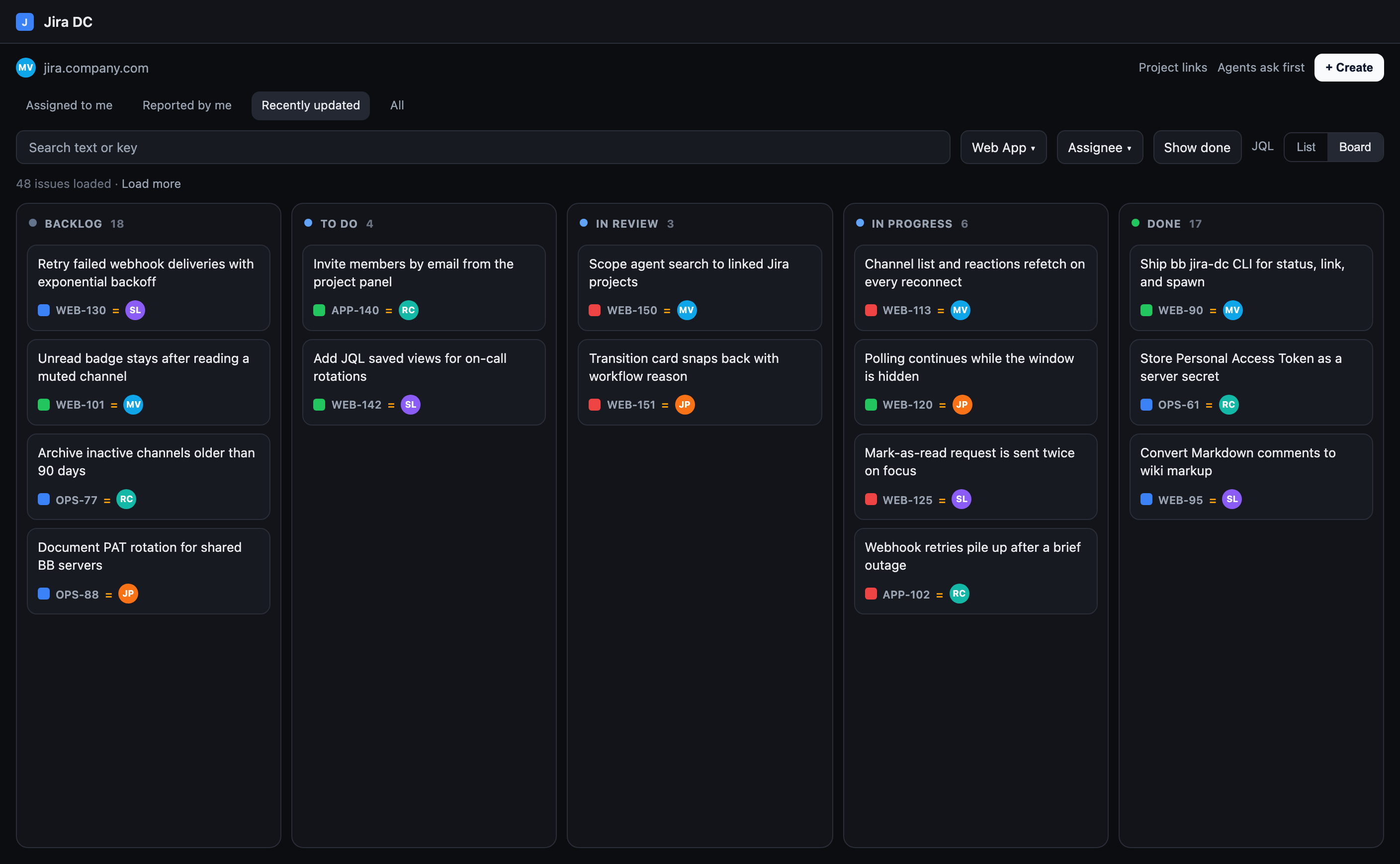Open Project links

(x=1173, y=68)
